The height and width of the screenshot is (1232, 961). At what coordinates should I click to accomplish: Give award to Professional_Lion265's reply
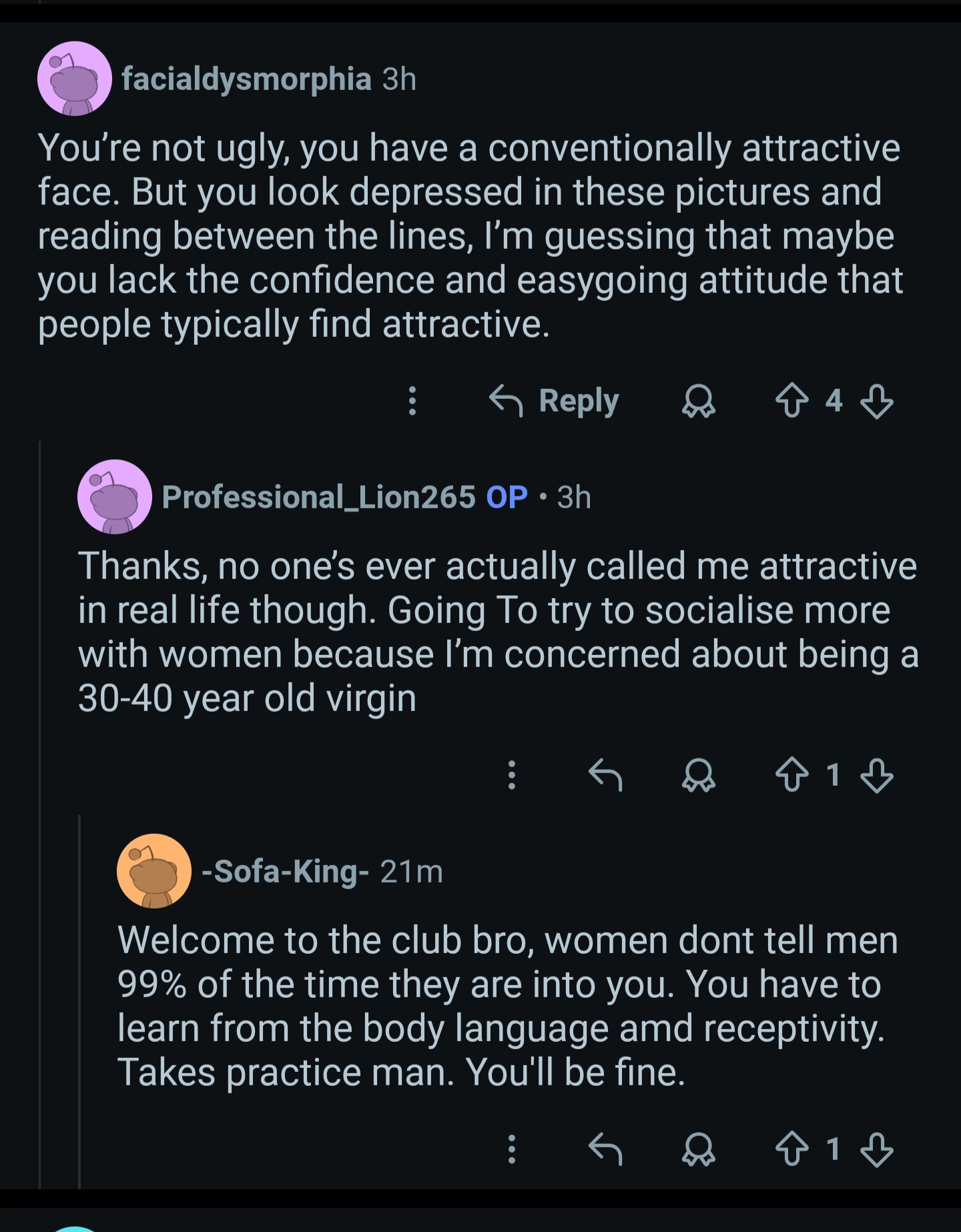(x=698, y=776)
